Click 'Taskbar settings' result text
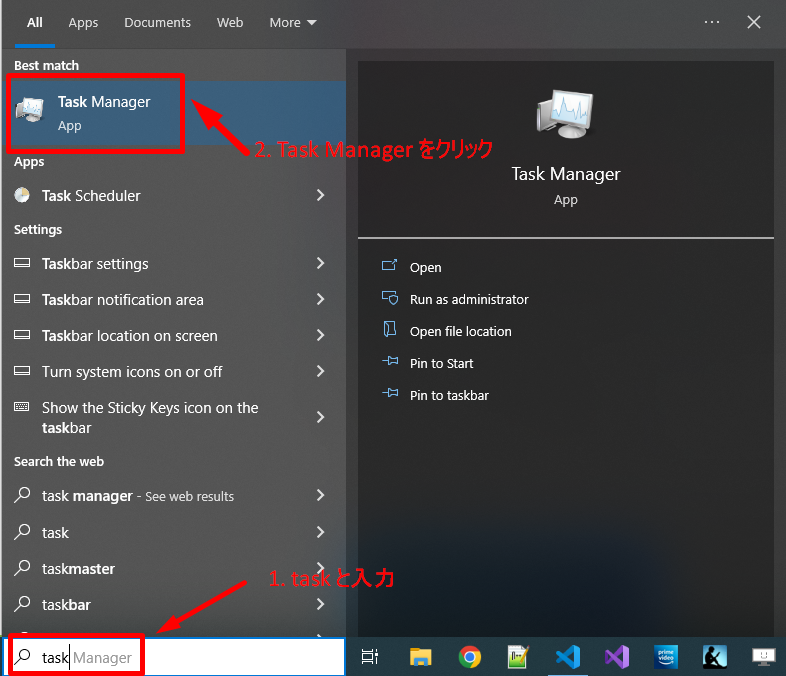 (95, 264)
